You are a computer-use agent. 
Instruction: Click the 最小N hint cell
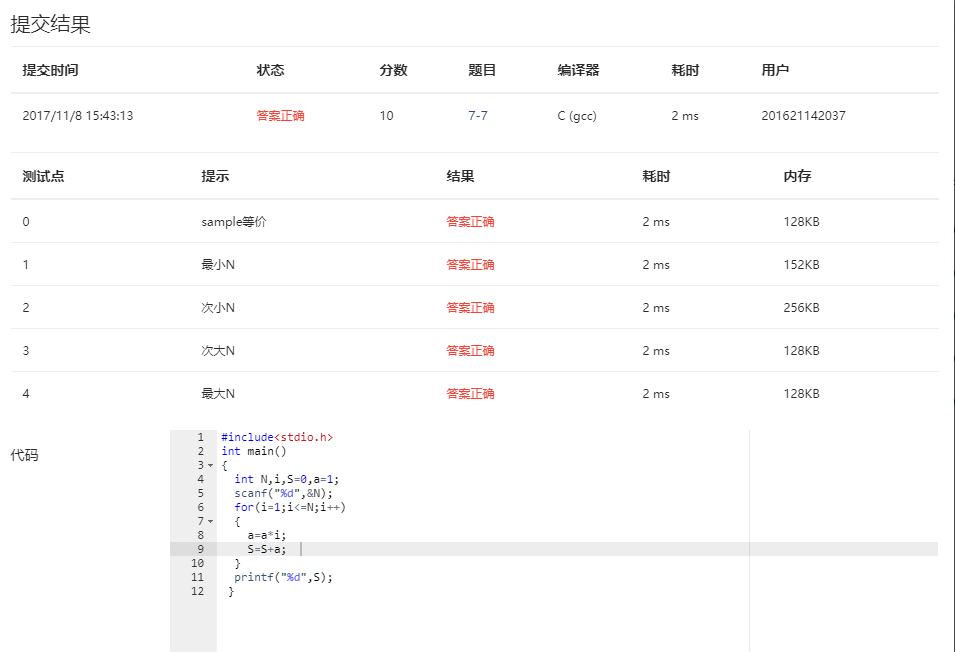[x=218, y=265]
